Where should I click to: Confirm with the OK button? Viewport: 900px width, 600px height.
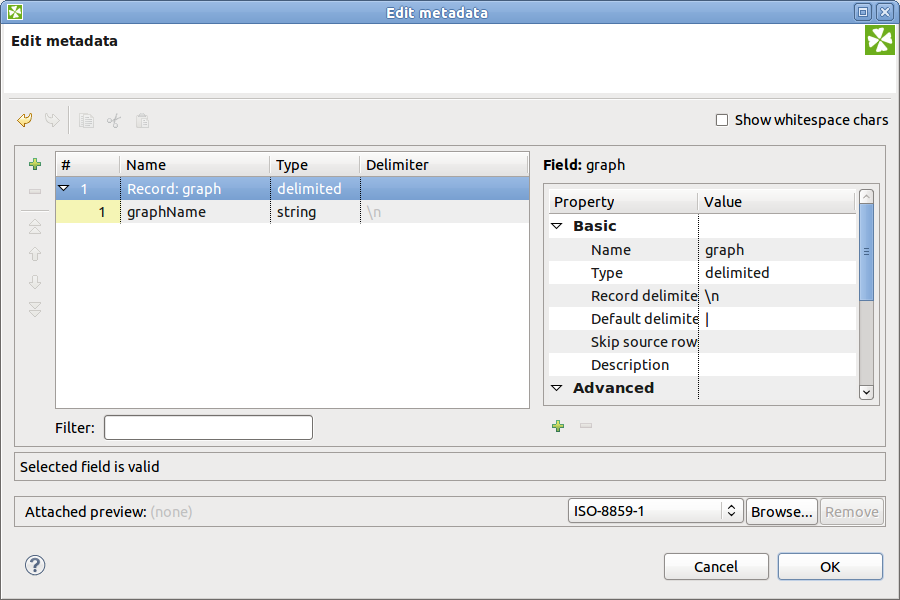coord(830,567)
